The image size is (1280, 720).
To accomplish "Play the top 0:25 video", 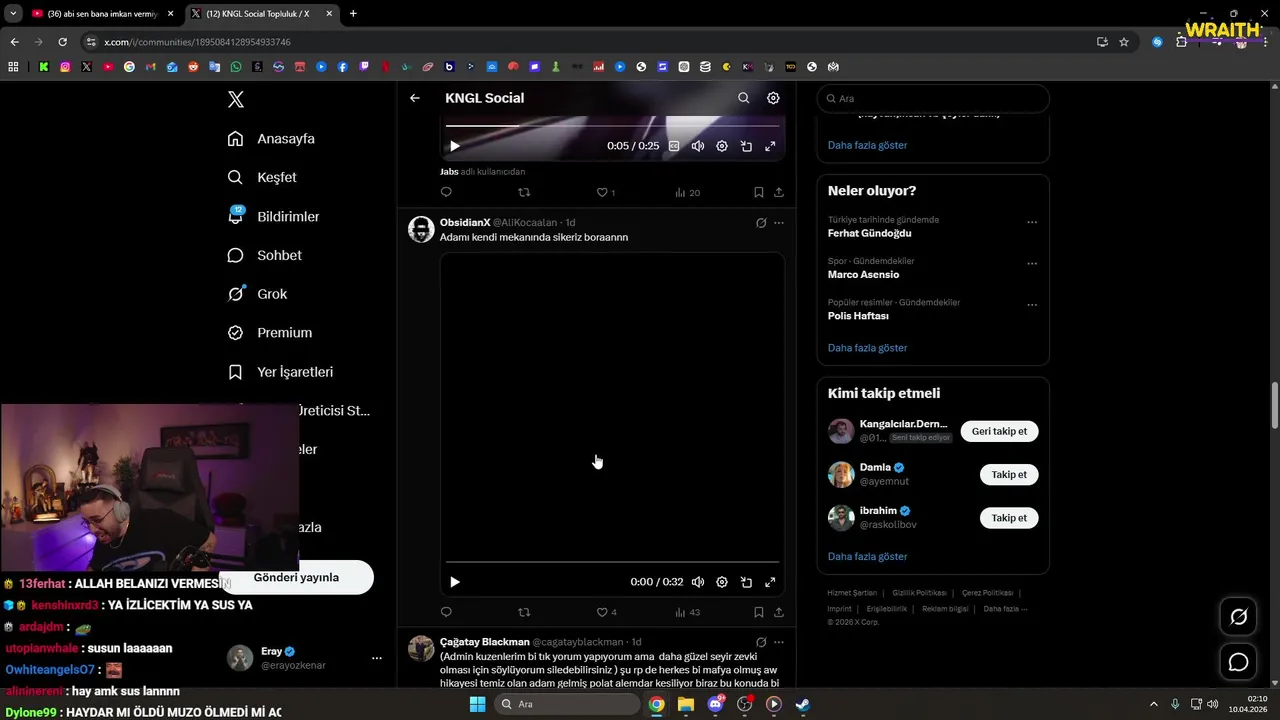I will (455, 146).
